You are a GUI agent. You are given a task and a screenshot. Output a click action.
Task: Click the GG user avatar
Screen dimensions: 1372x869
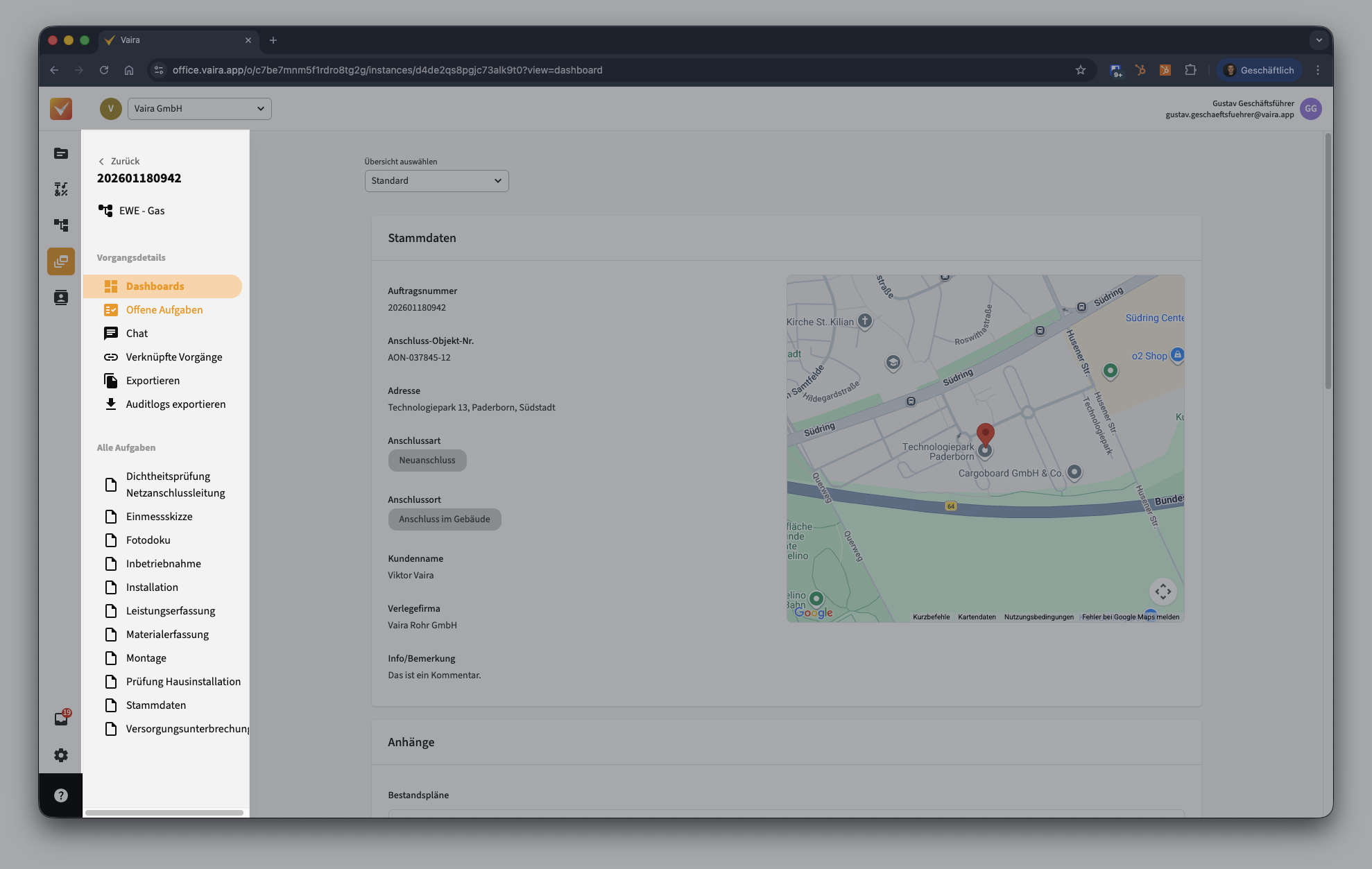[x=1310, y=109]
